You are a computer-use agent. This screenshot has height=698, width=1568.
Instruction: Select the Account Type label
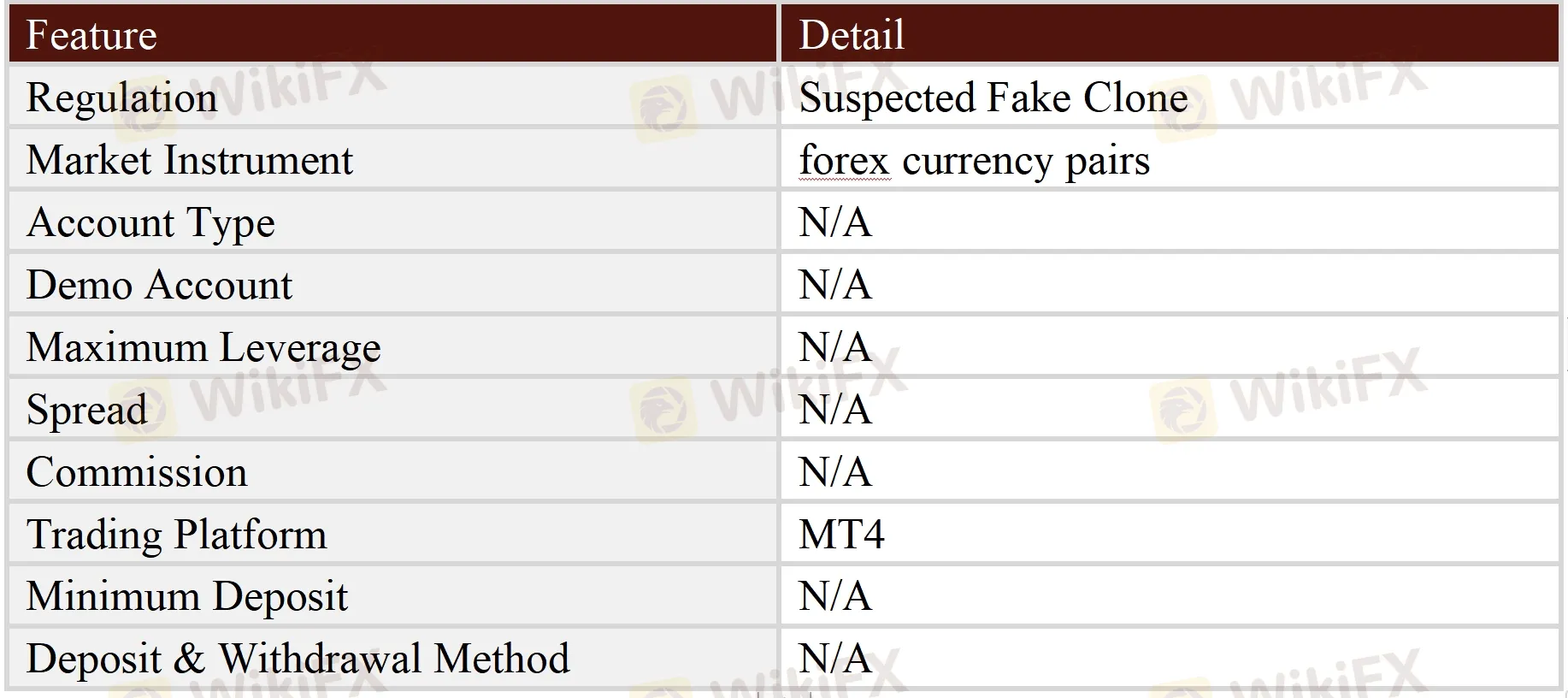click(150, 223)
